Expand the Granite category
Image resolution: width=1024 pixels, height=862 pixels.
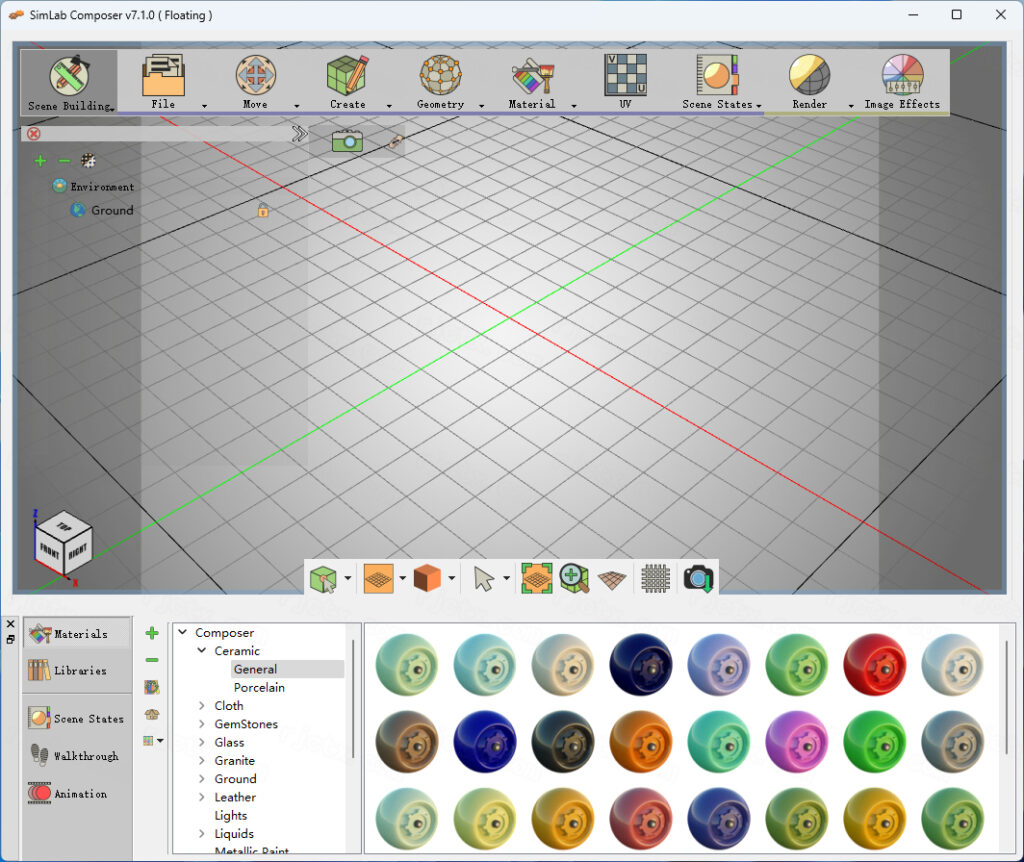tap(202, 760)
